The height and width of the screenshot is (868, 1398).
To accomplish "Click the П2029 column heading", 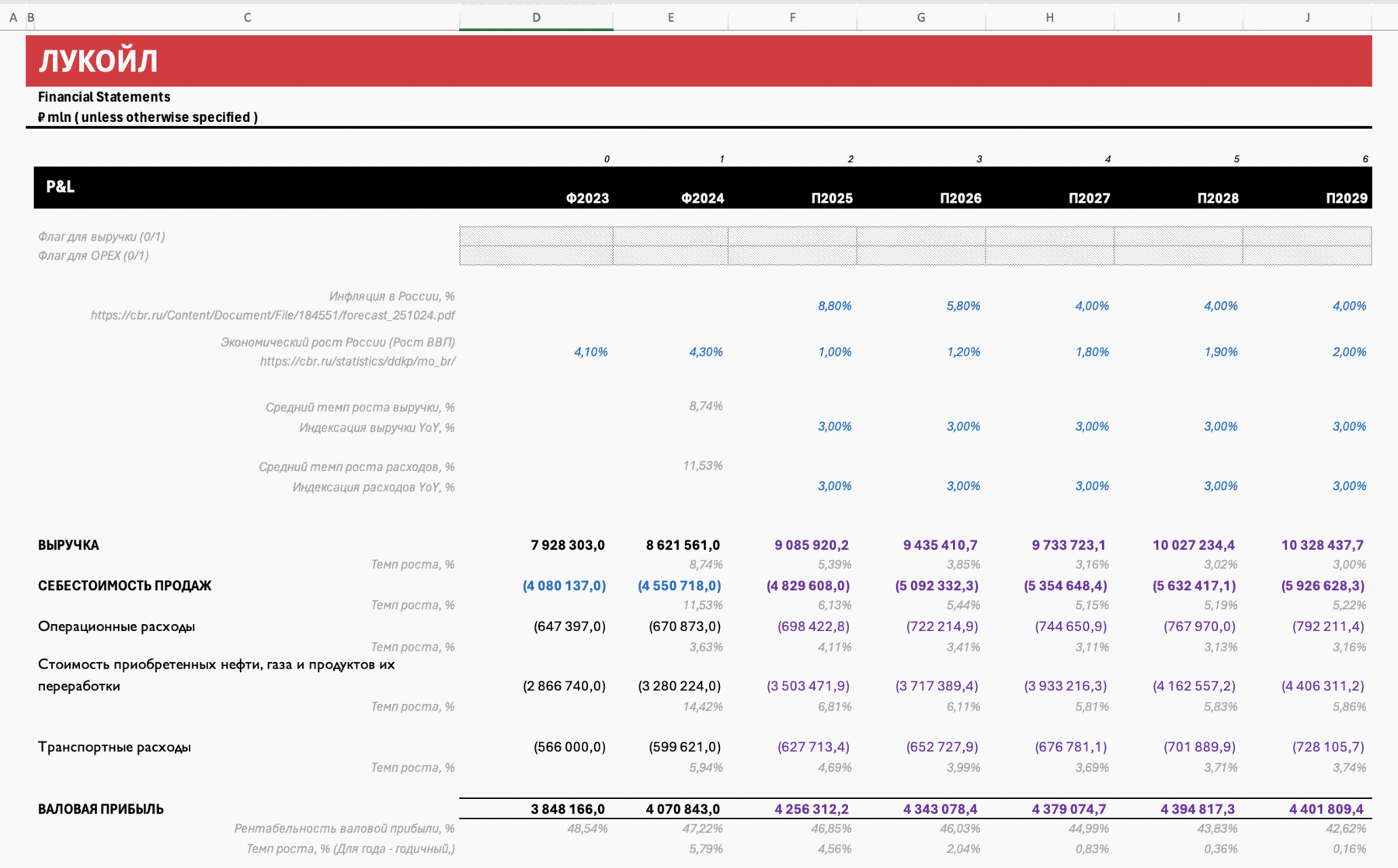I will (x=1347, y=198).
